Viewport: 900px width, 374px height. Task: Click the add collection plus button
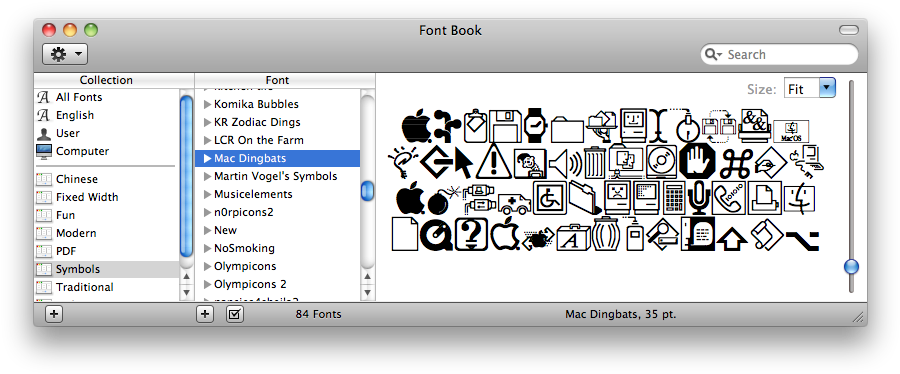coord(53,314)
